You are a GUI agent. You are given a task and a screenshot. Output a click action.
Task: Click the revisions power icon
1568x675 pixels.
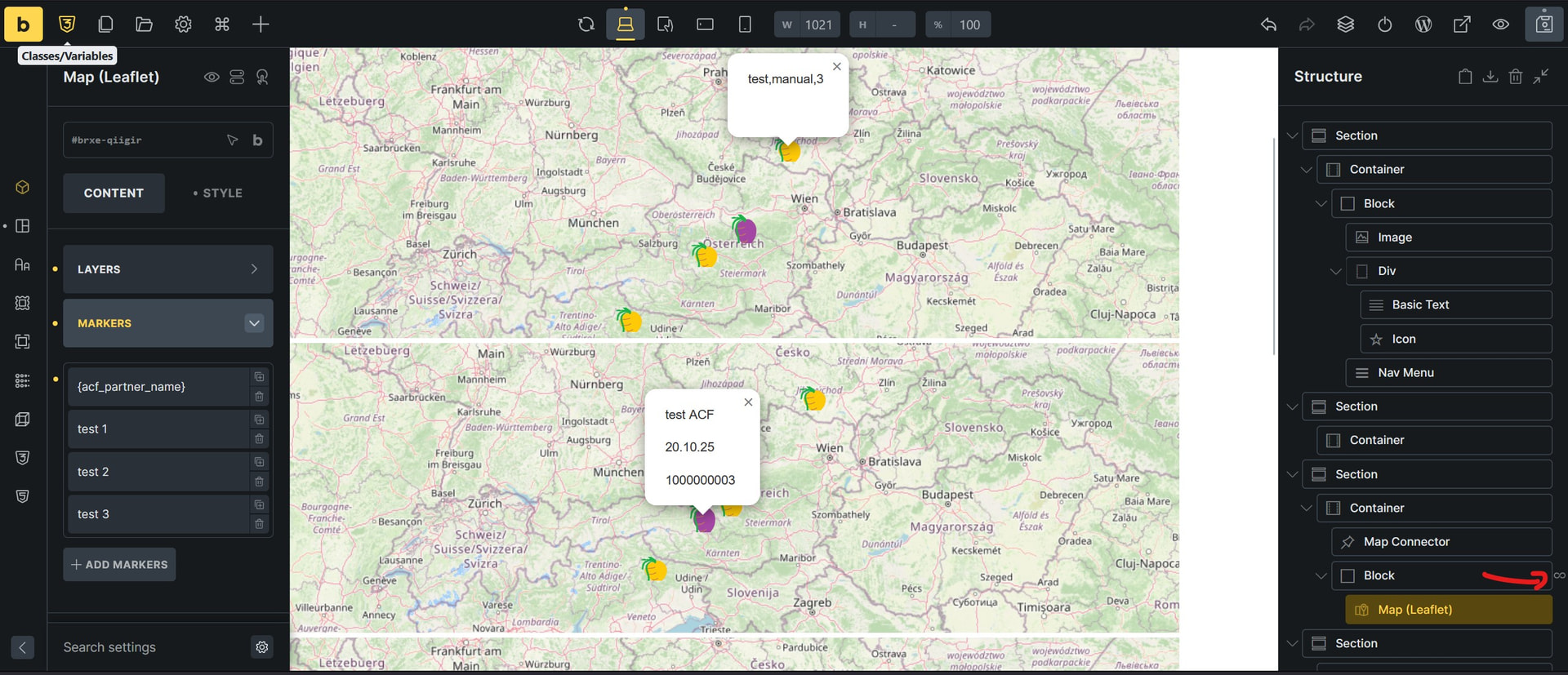click(x=1384, y=24)
